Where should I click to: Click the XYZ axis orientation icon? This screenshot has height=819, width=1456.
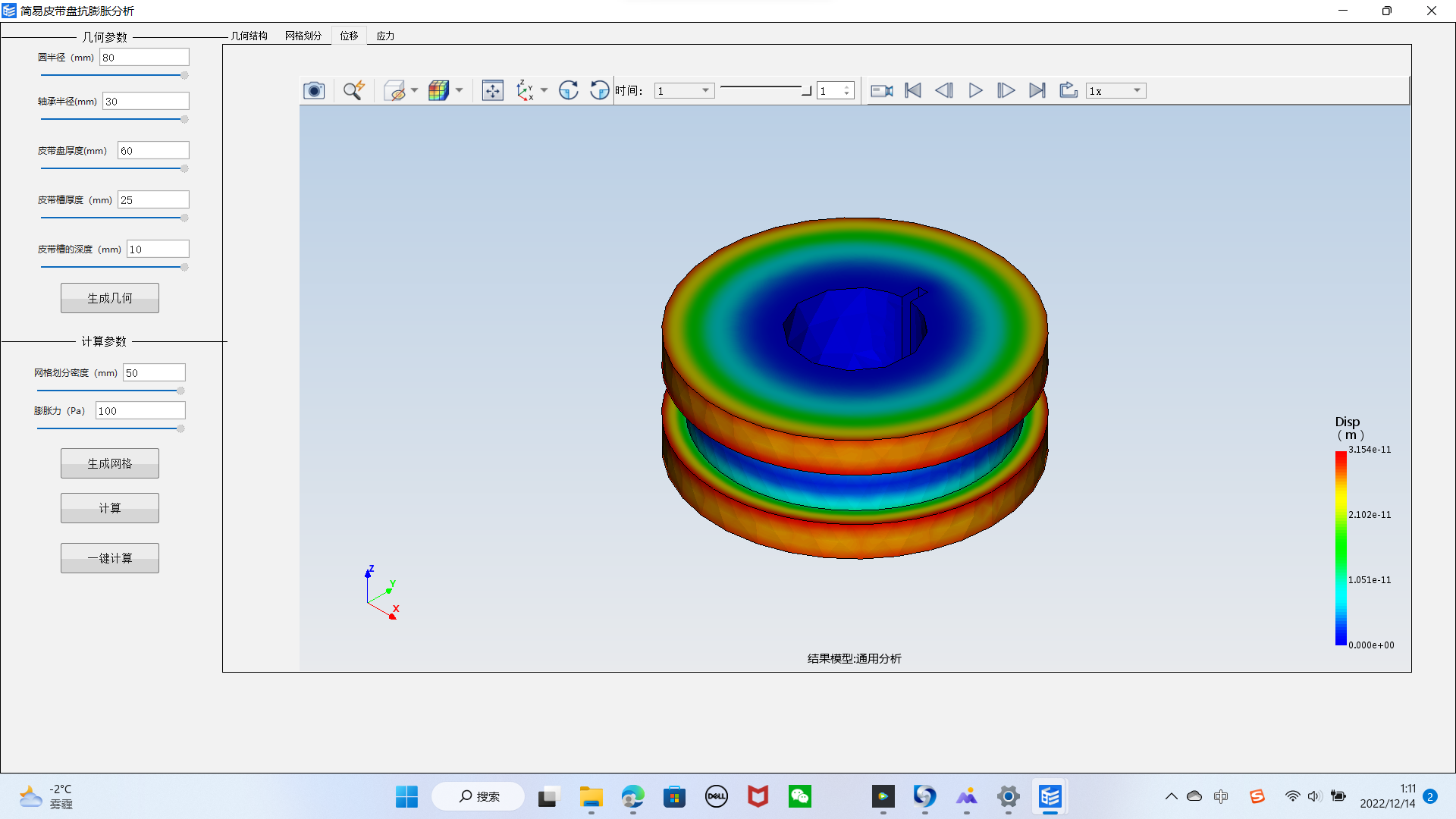(x=525, y=91)
